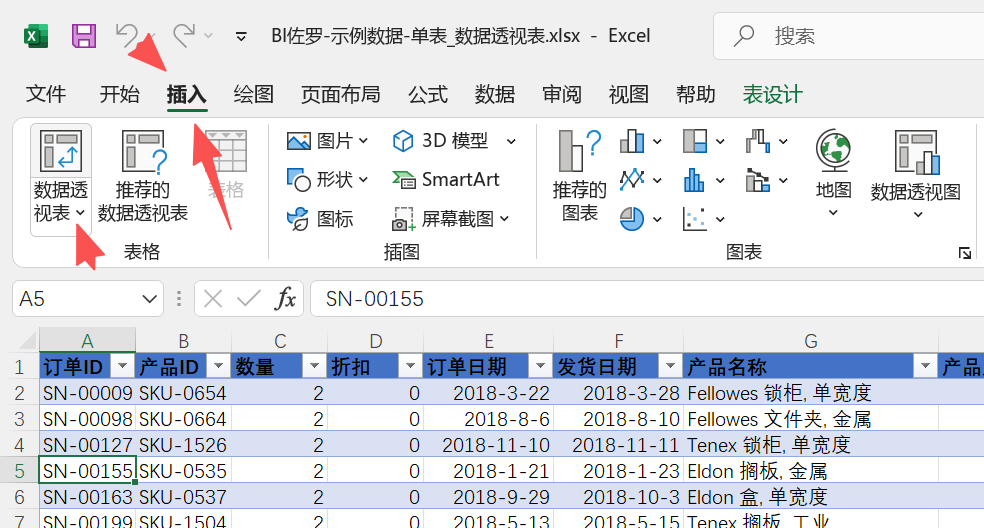This screenshot has height=528, width=984.
Task: Open the 地图 map chart menu
Action: click(x=833, y=174)
